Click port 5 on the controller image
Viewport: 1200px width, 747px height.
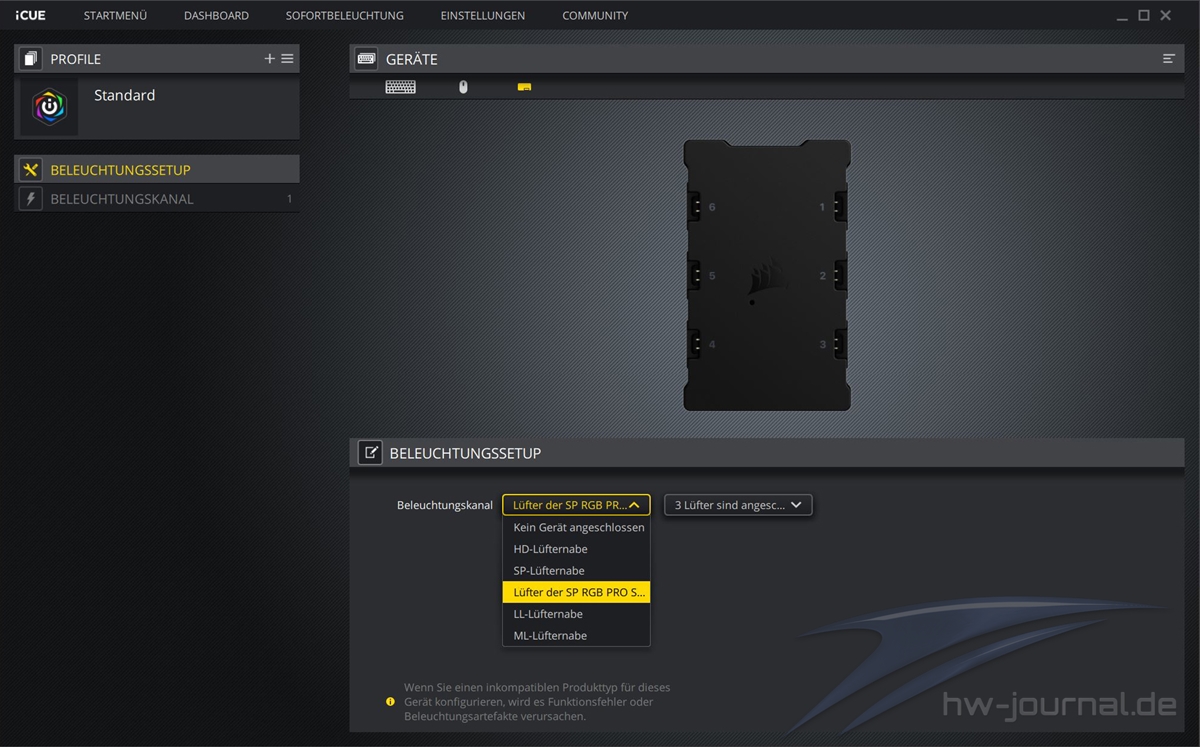point(696,275)
